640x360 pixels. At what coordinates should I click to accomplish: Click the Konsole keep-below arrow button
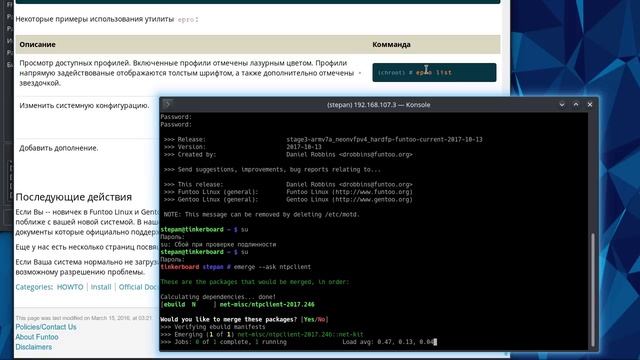coord(562,105)
